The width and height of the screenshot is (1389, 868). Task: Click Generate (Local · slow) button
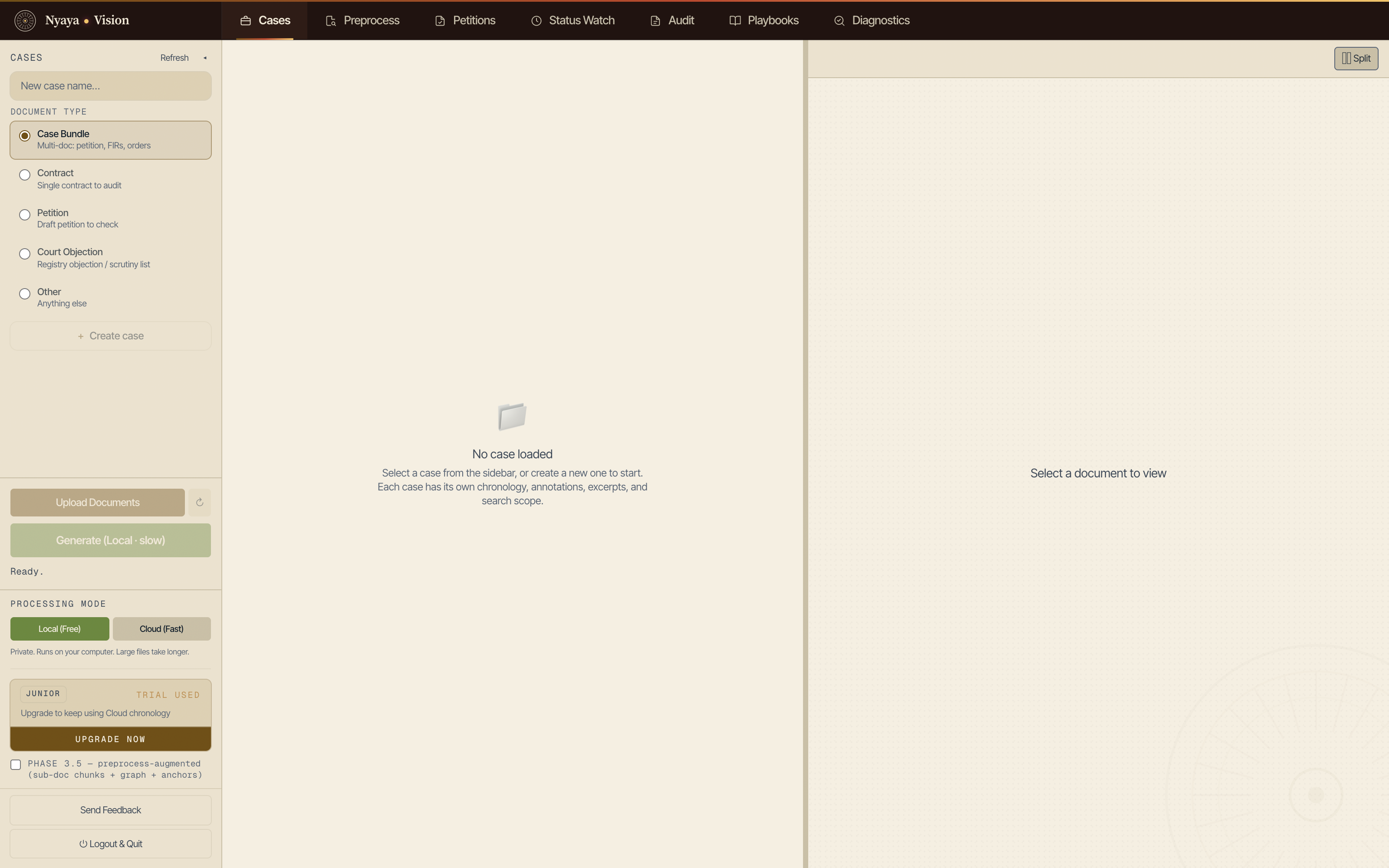tap(111, 540)
